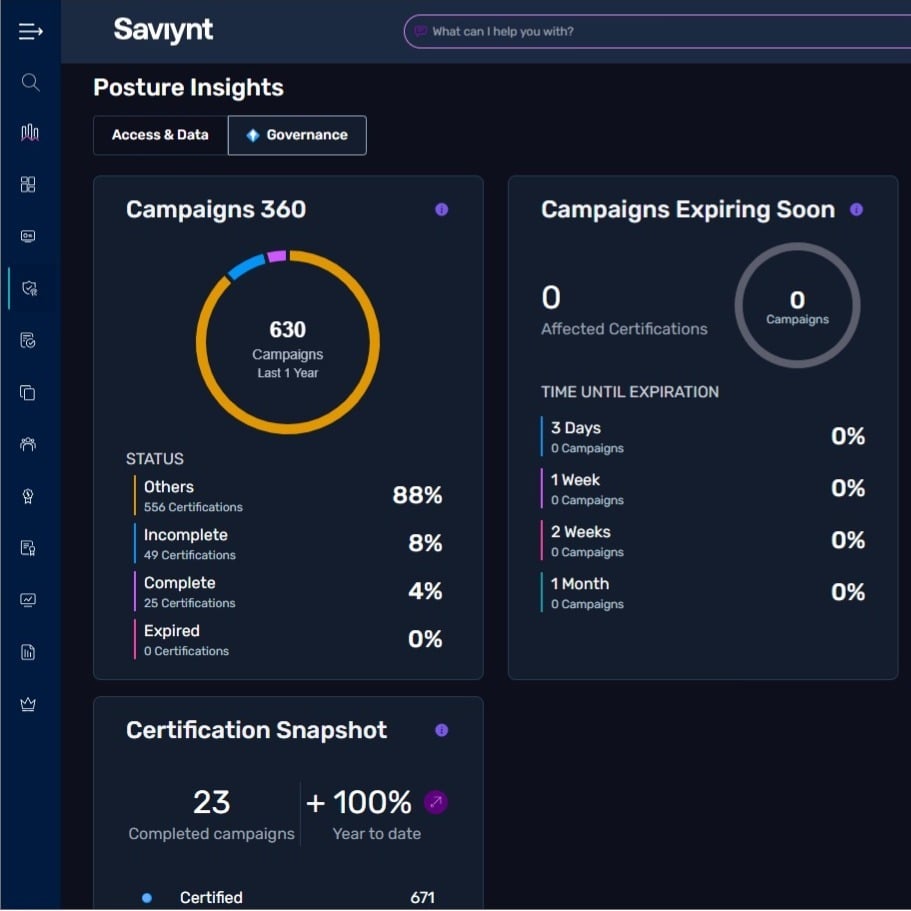Select the 1 Month expiration row
Image resolution: width=911 pixels, height=911 pixels.
click(703, 592)
